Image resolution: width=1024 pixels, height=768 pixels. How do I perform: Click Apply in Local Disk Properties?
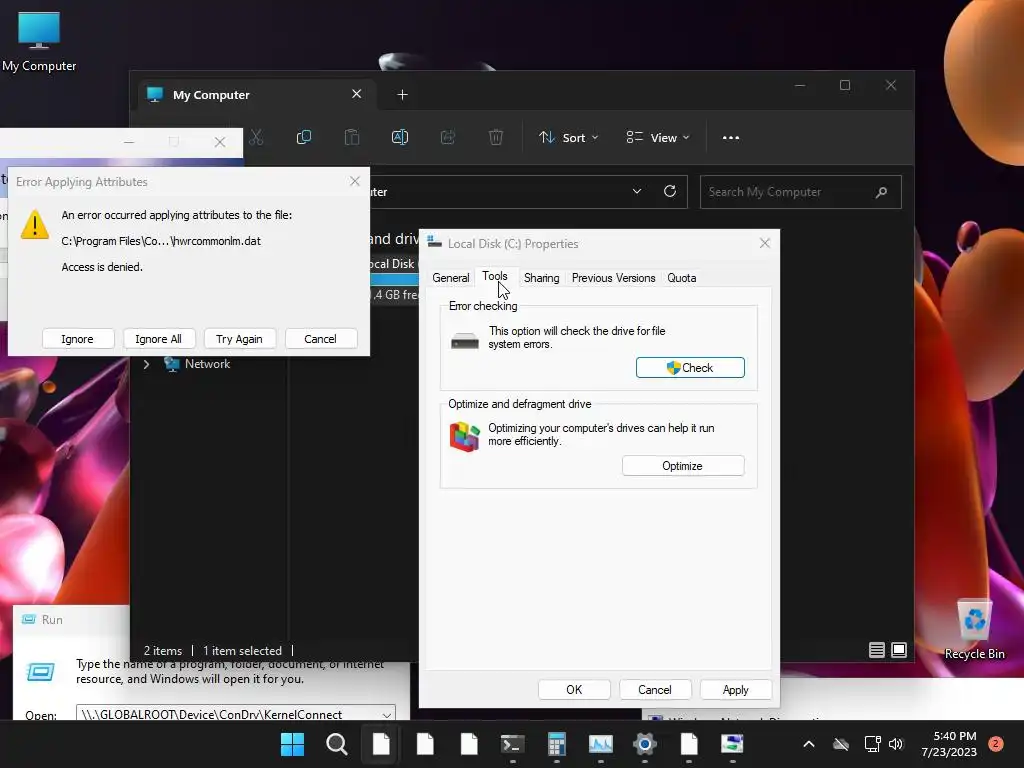tap(735, 690)
